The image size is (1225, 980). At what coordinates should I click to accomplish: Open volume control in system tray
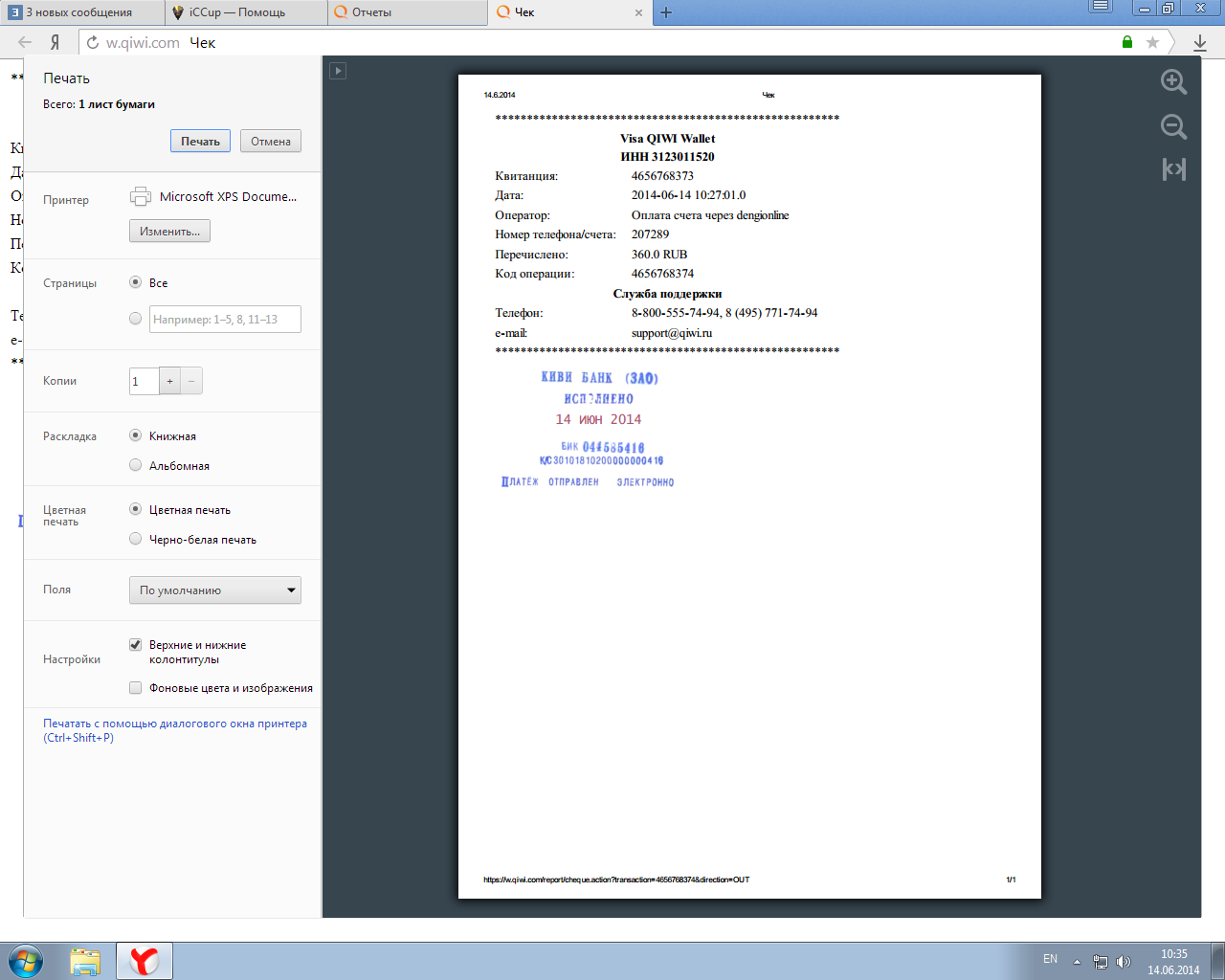[1124, 961]
